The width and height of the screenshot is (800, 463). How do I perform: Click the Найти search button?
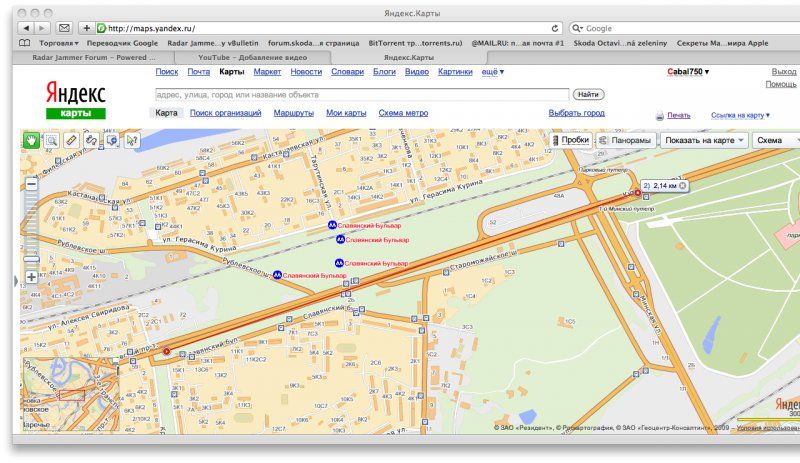pyautogui.click(x=588, y=94)
